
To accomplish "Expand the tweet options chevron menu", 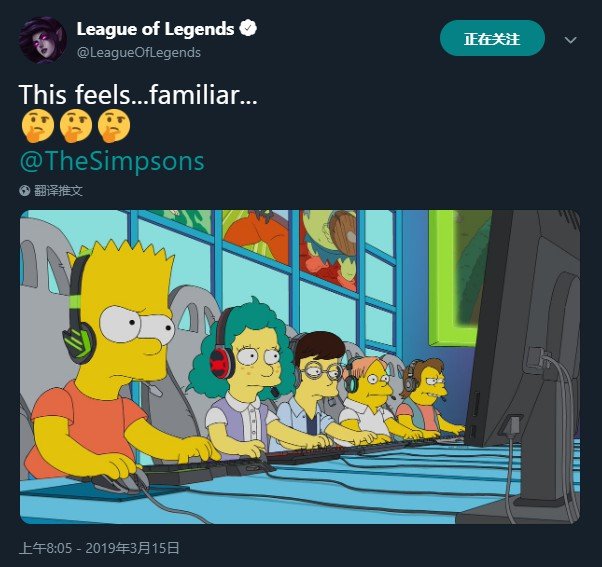I will pos(571,40).
